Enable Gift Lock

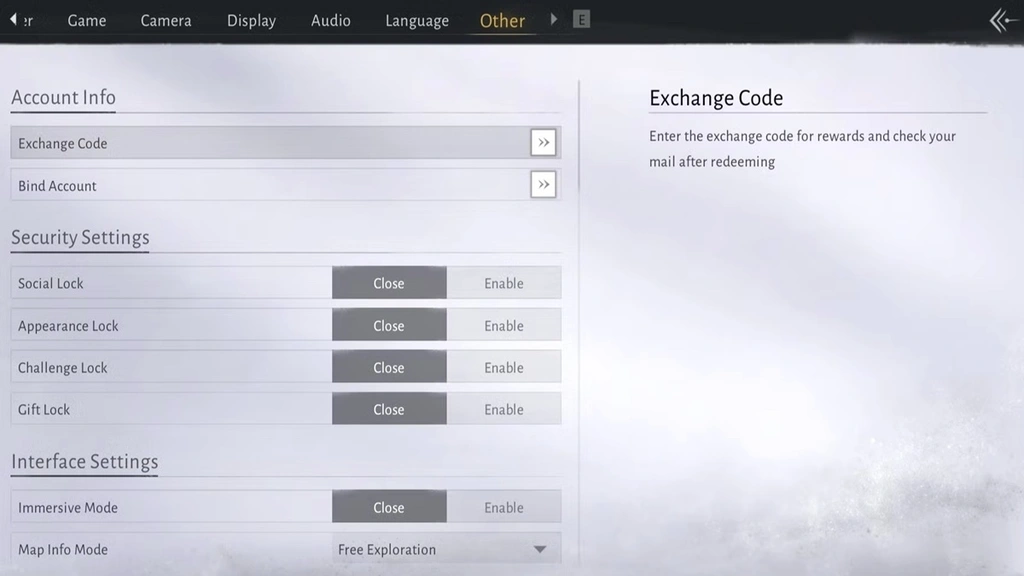(504, 409)
